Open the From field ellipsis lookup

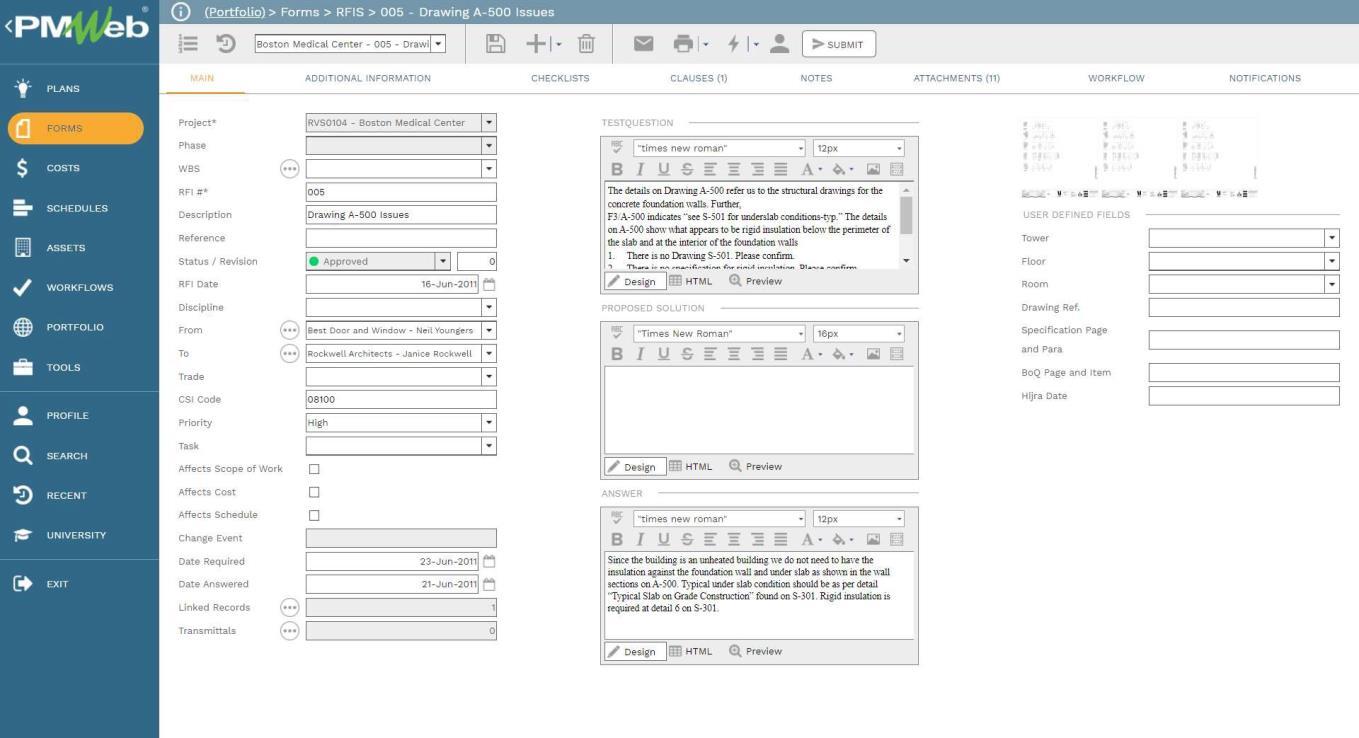pyautogui.click(x=289, y=330)
